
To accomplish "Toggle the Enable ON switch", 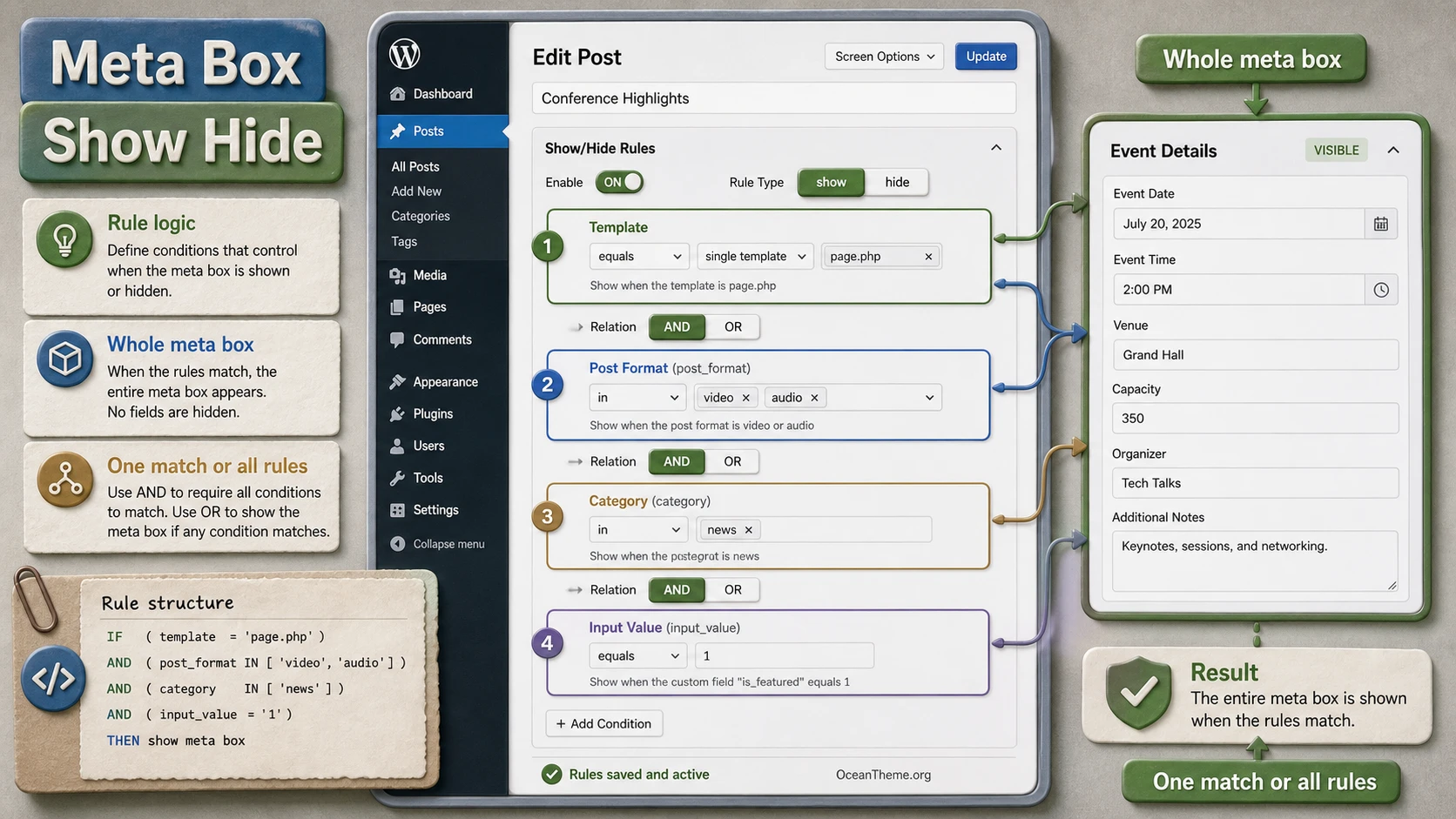I will point(619,182).
